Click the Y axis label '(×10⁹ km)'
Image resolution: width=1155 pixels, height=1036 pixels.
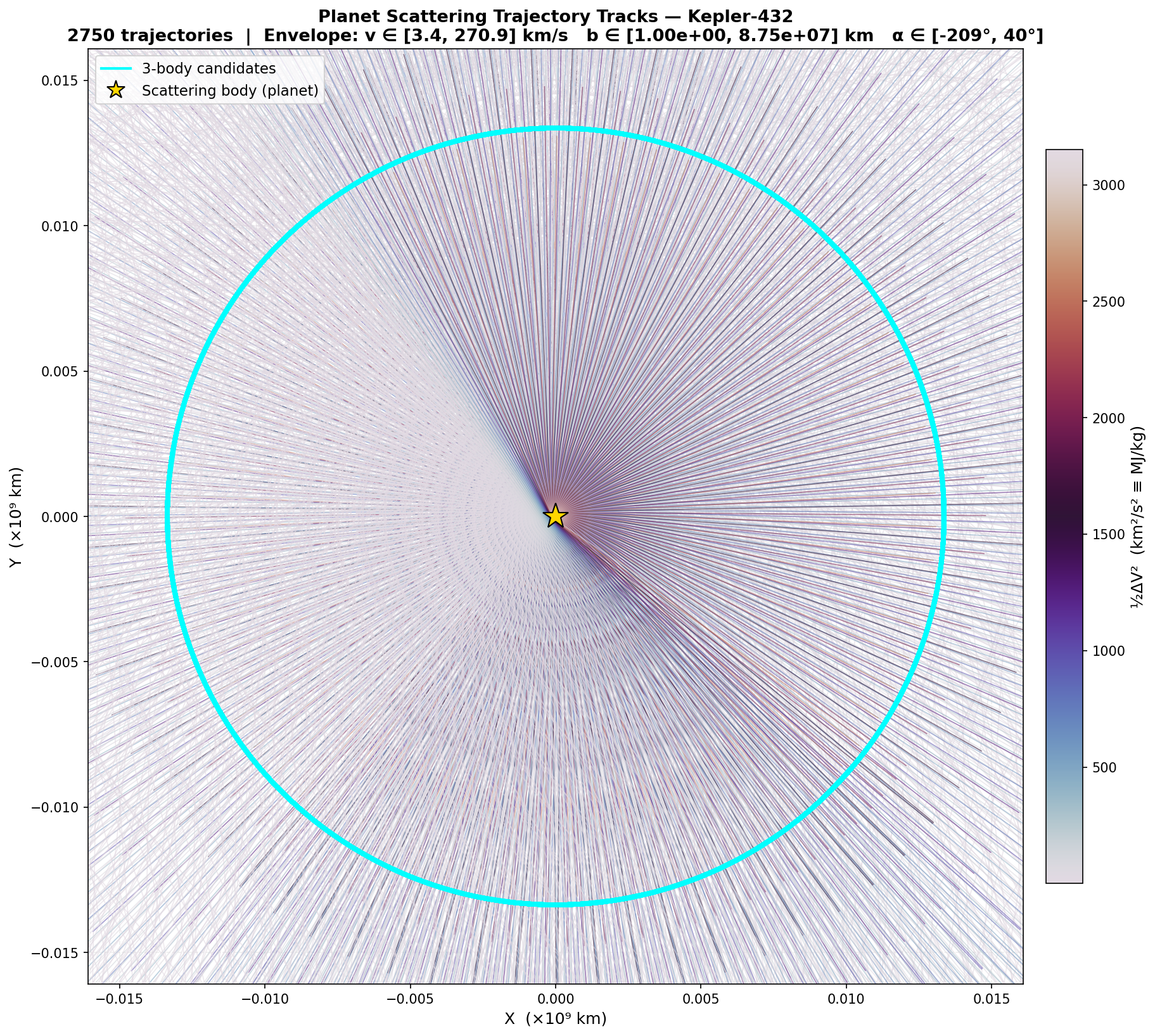[x=16, y=516]
